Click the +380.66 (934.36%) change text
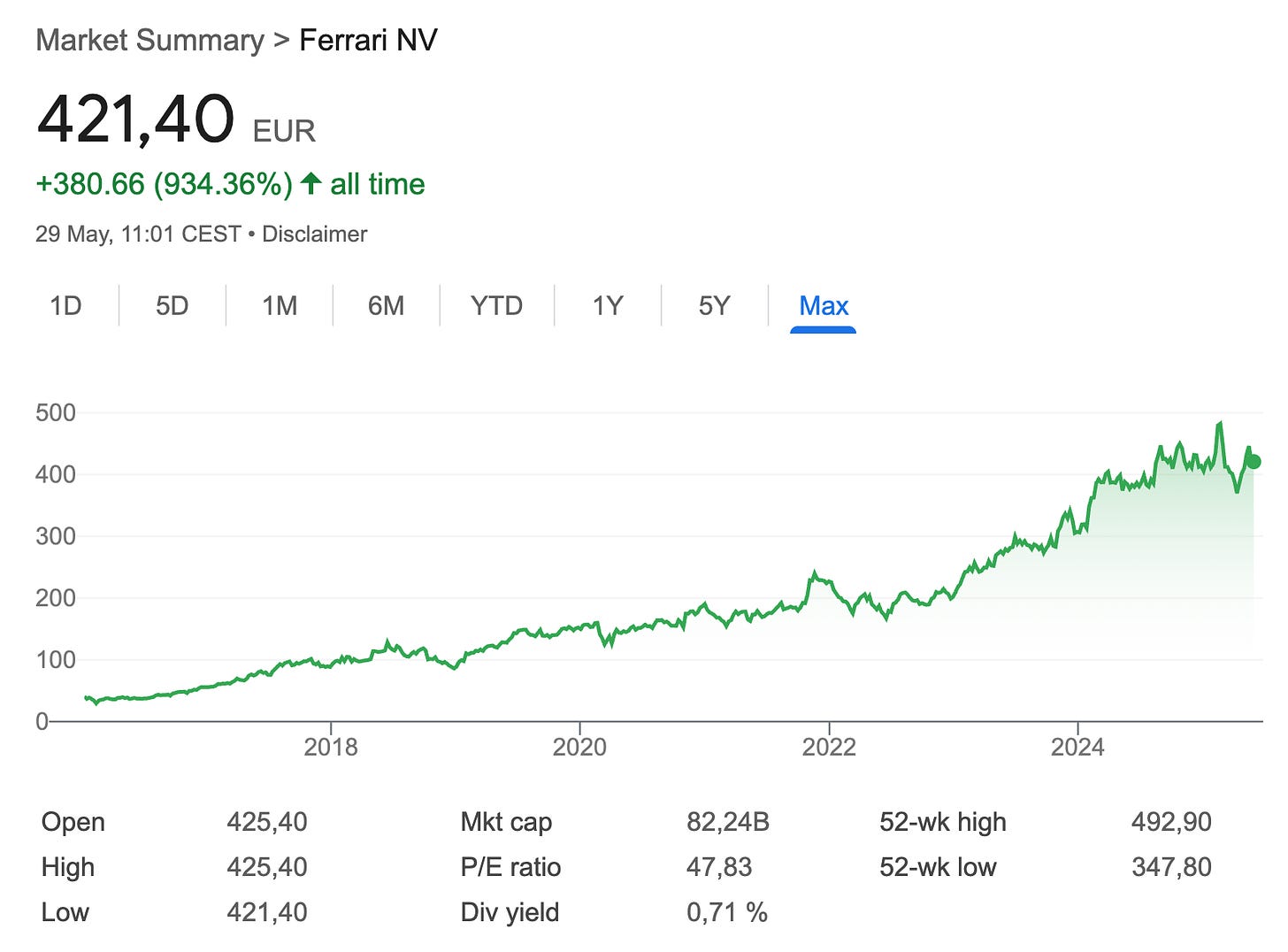The height and width of the screenshot is (952, 1288). pyautogui.click(x=164, y=184)
